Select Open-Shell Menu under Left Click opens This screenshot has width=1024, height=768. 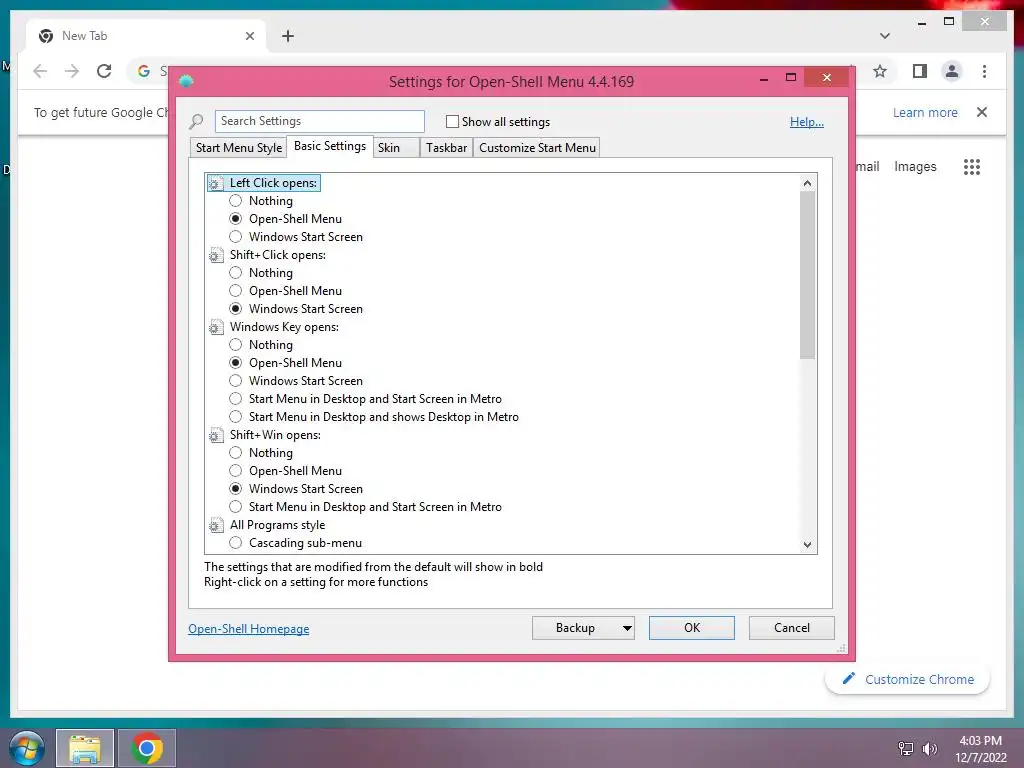click(236, 219)
